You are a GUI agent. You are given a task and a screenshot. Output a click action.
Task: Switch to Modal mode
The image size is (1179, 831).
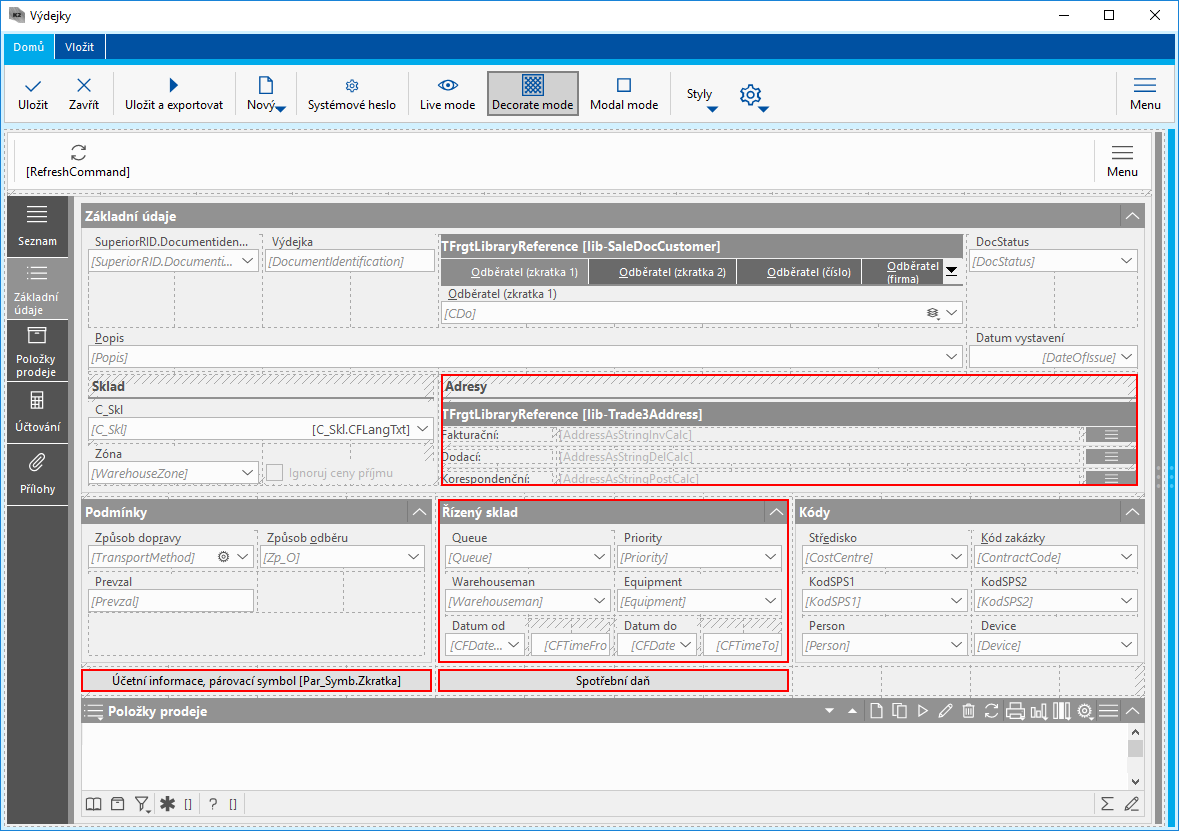point(623,94)
